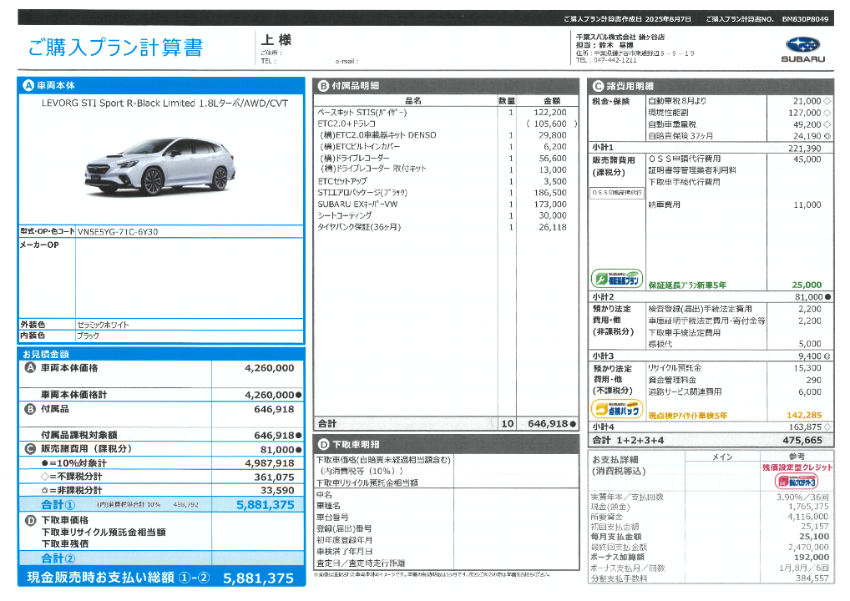Click the 最終回支払金額 amount 2,470,000

[808, 547]
